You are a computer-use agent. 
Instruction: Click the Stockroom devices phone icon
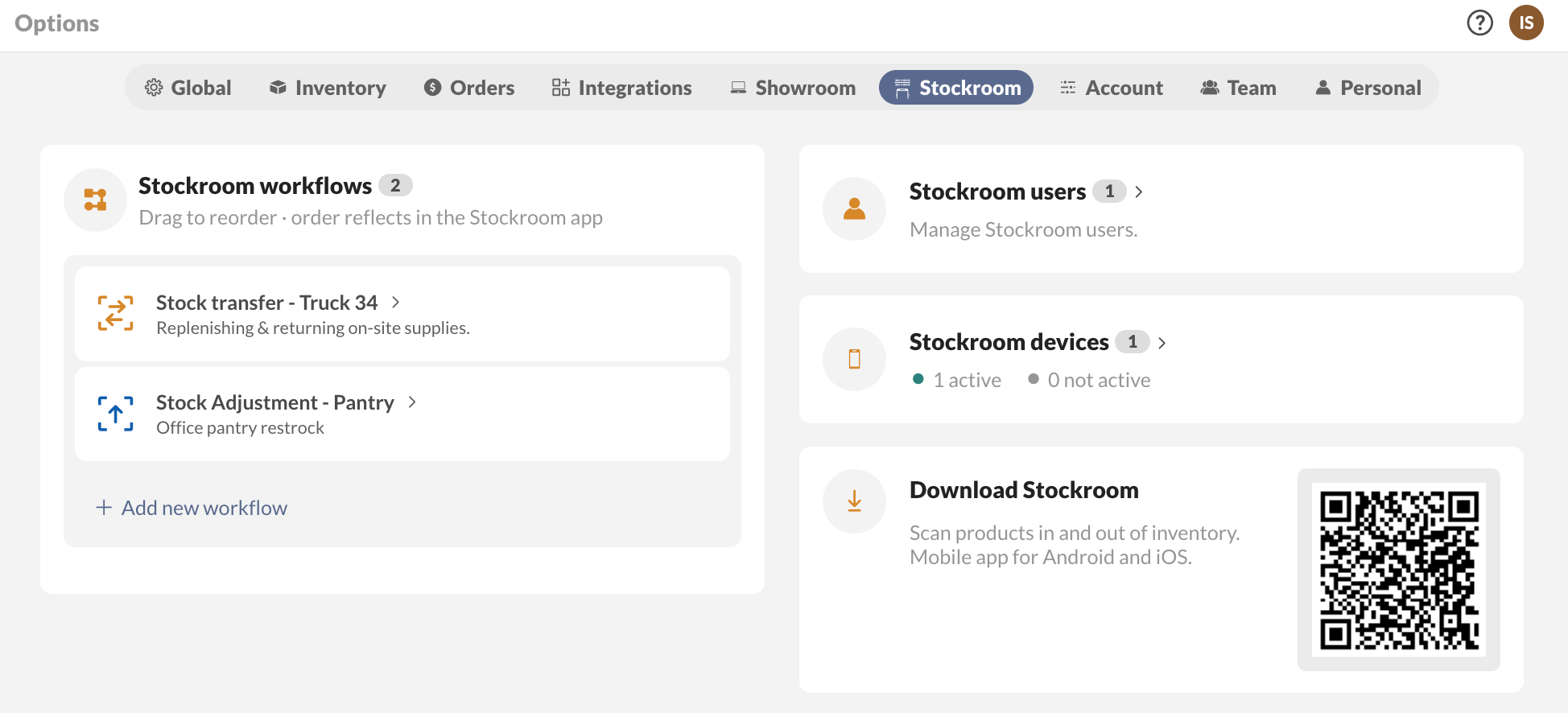point(854,359)
